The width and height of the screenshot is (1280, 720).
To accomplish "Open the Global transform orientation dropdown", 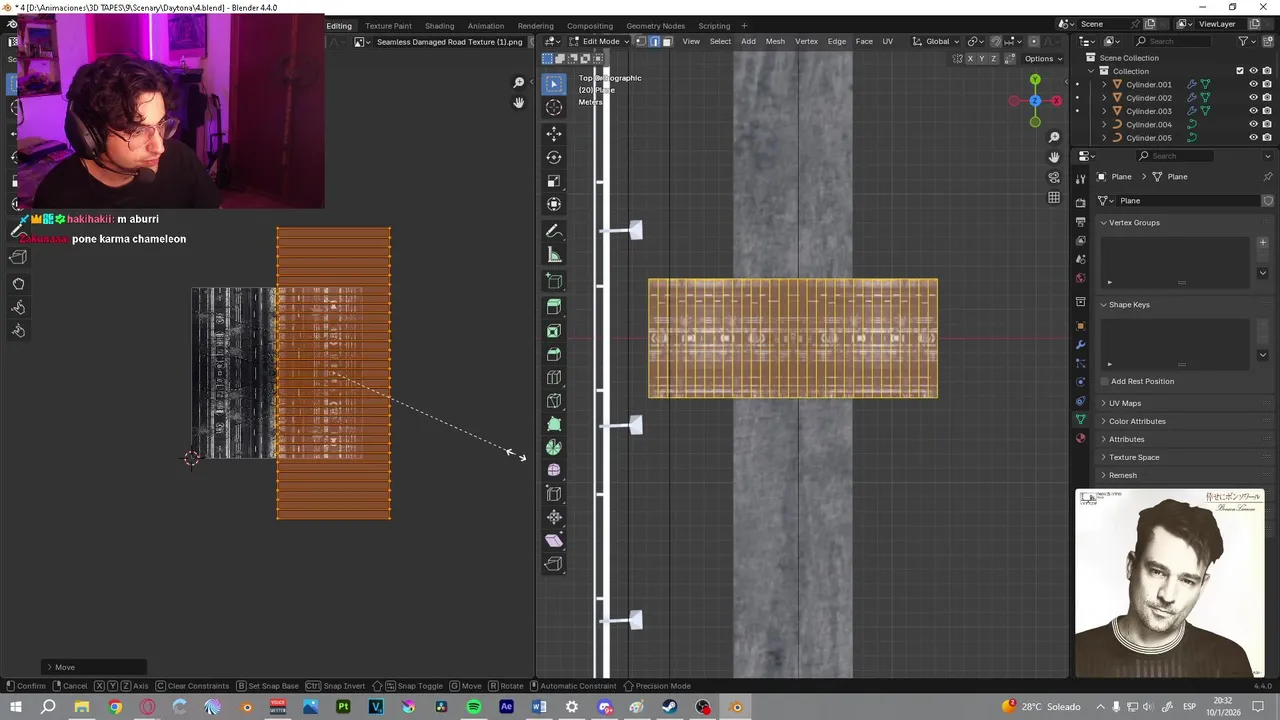I will [x=936, y=41].
